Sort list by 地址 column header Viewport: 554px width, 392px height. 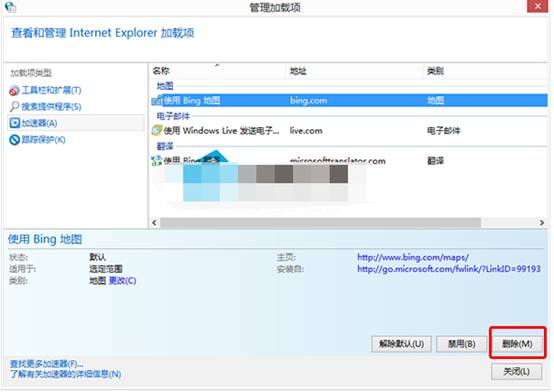click(298, 71)
